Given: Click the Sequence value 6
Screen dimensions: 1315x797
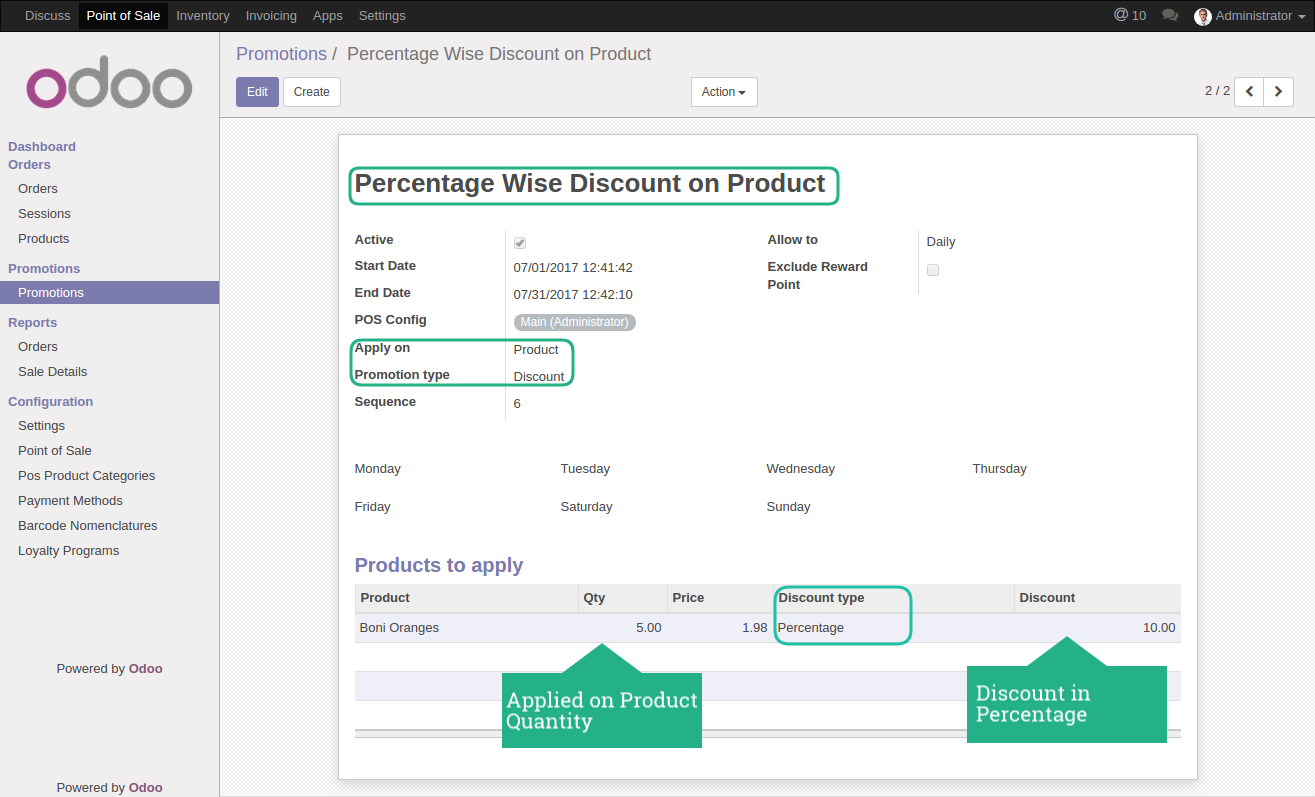Looking at the screenshot, I should 517,404.
